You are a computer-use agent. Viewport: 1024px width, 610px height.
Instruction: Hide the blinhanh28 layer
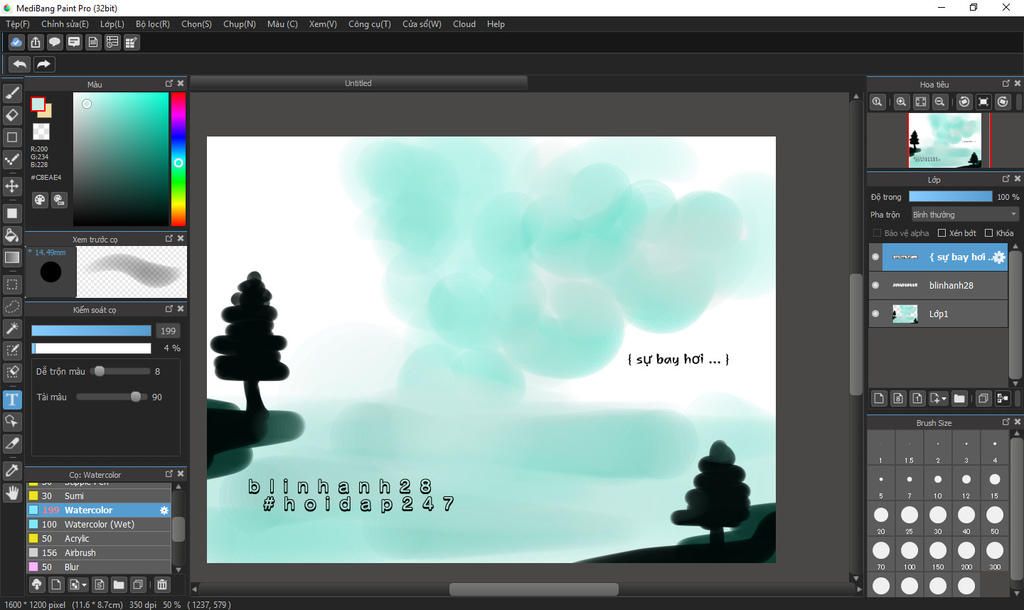876,285
